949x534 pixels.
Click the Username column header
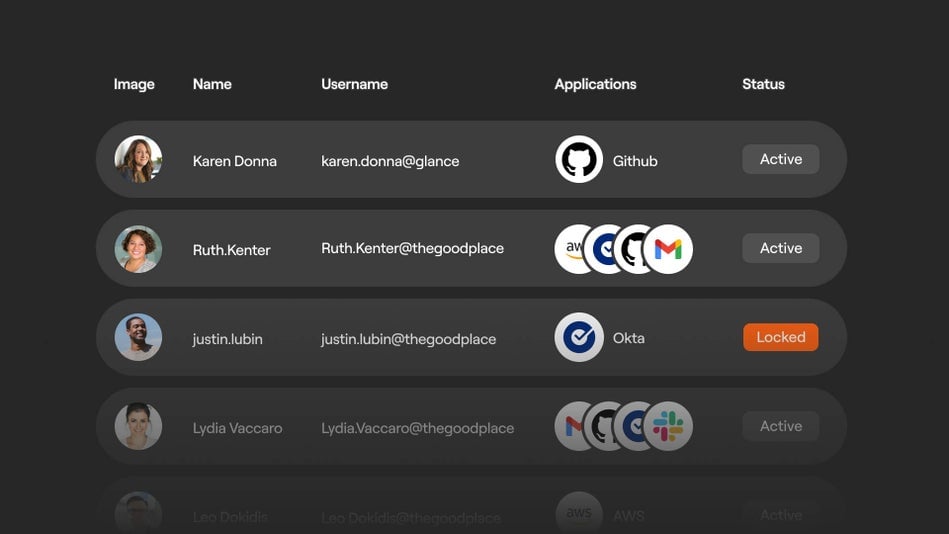tap(354, 84)
